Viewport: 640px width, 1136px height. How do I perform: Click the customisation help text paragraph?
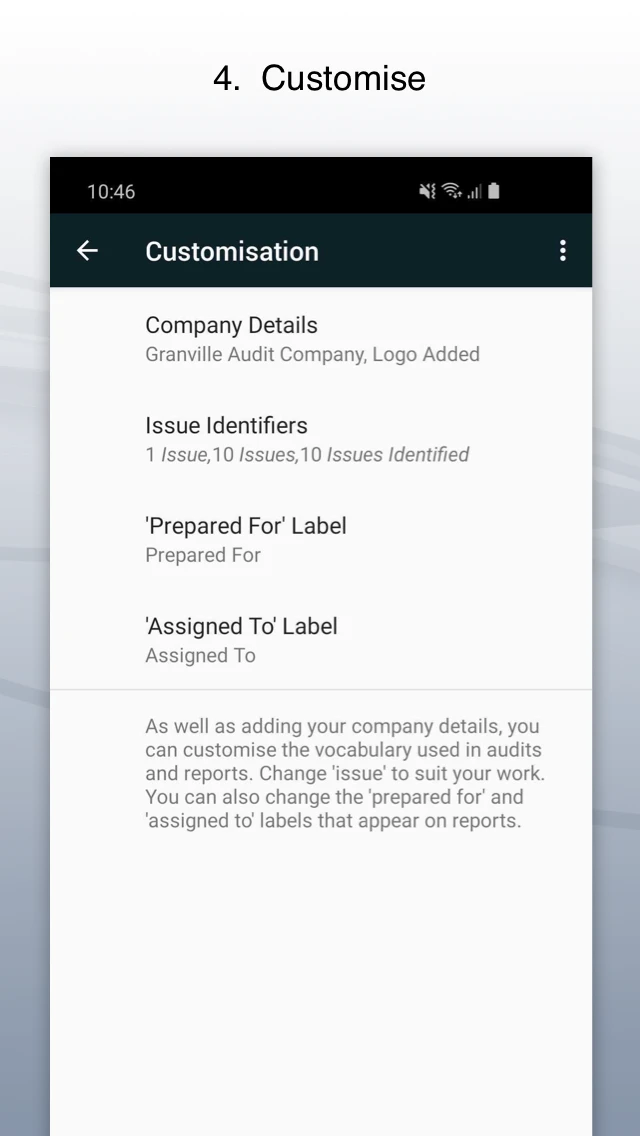pyautogui.click(x=345, y=773)
